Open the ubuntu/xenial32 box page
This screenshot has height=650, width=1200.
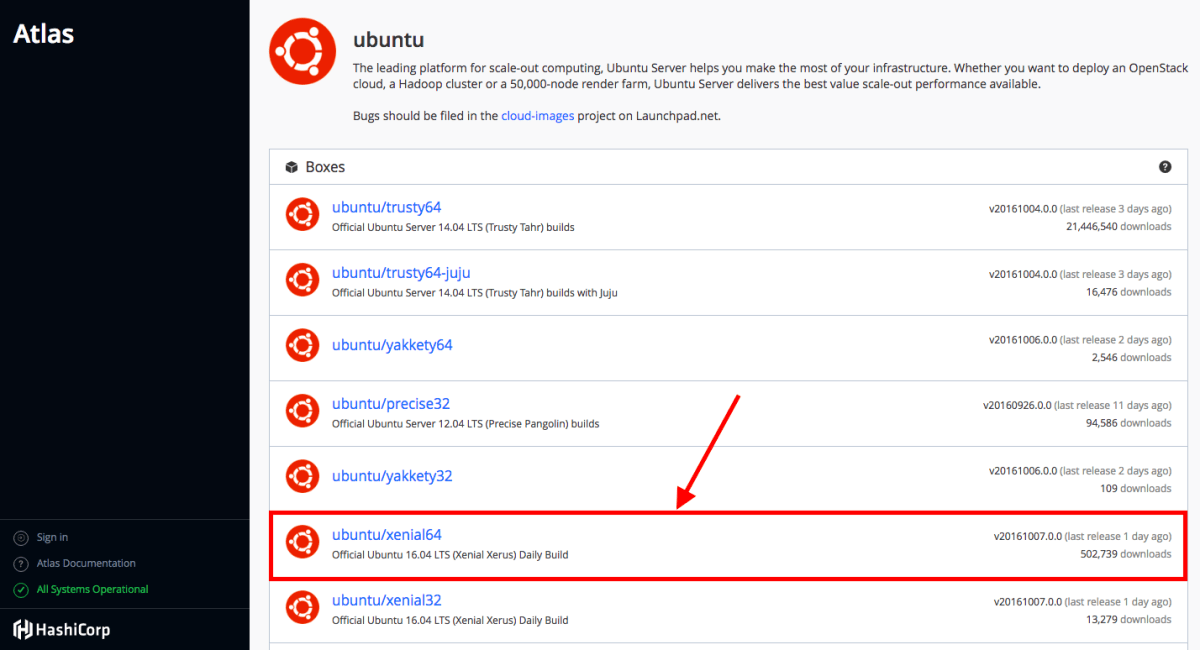pos(387,600)
